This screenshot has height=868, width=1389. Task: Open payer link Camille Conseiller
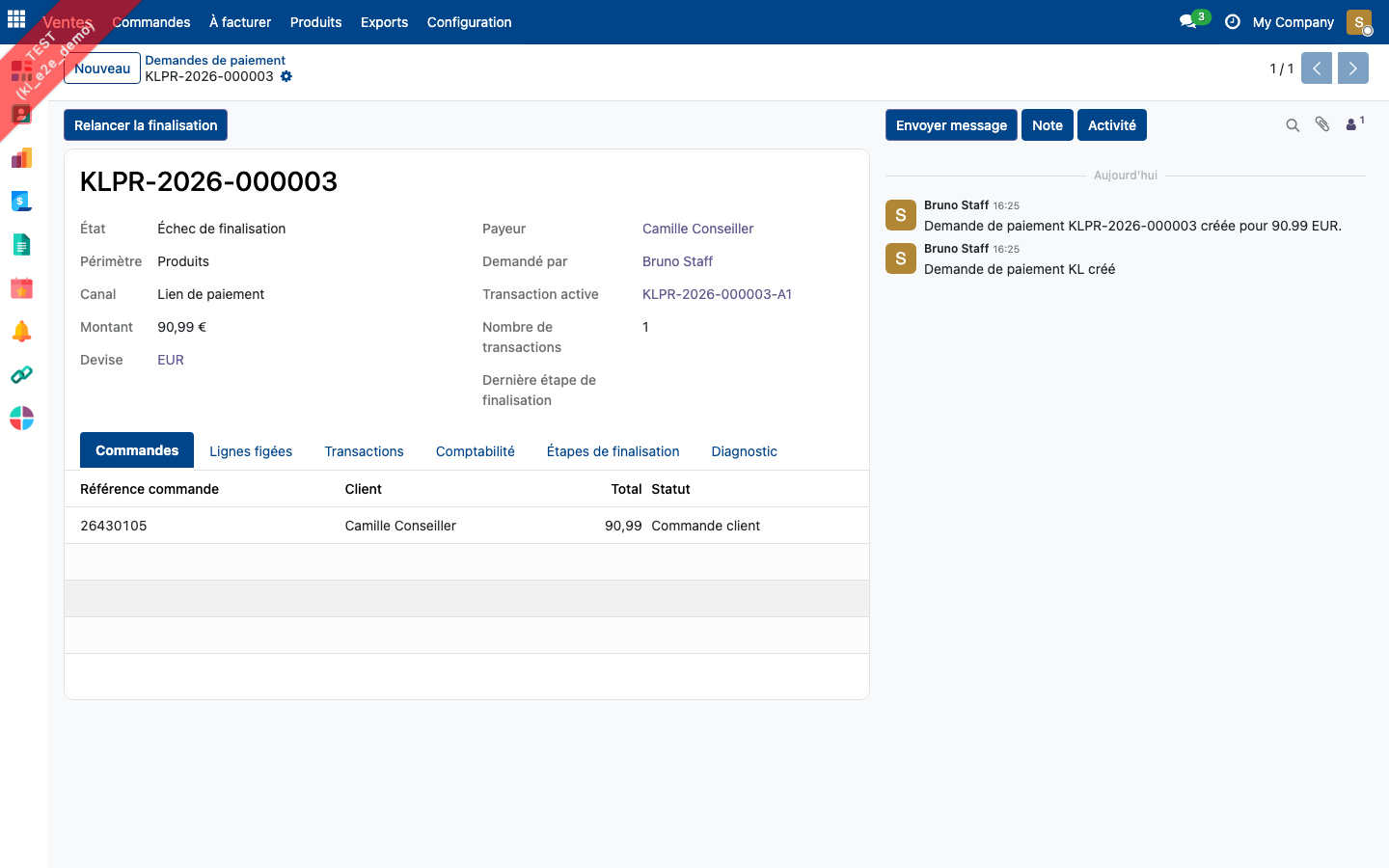(x=698, y=229)
